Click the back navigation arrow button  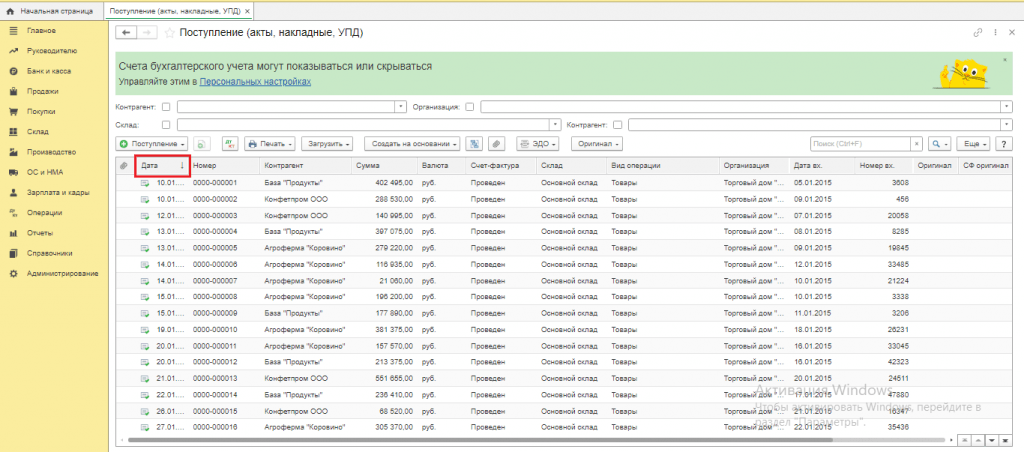point(127,33)
